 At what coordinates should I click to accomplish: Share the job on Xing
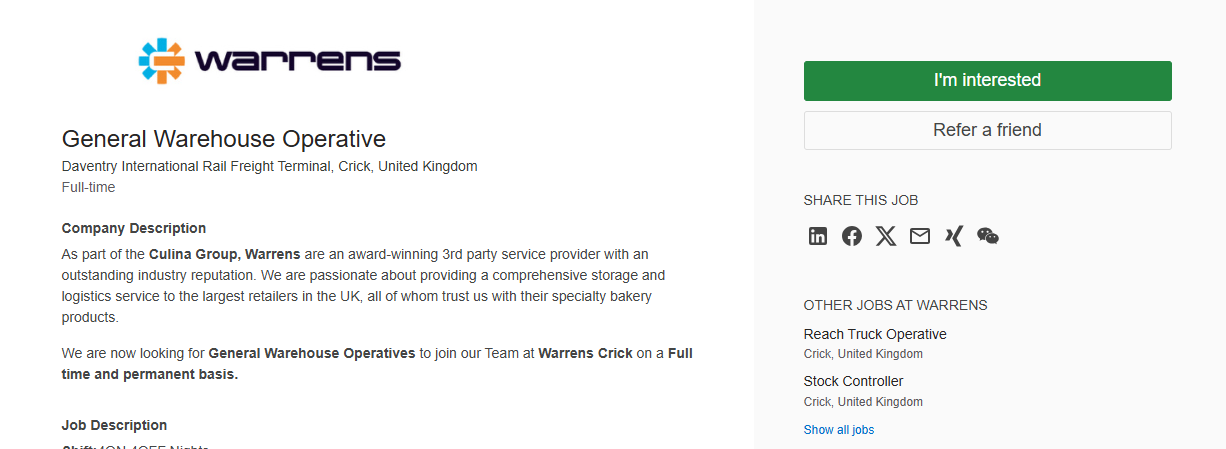click(x=954, y=236)
